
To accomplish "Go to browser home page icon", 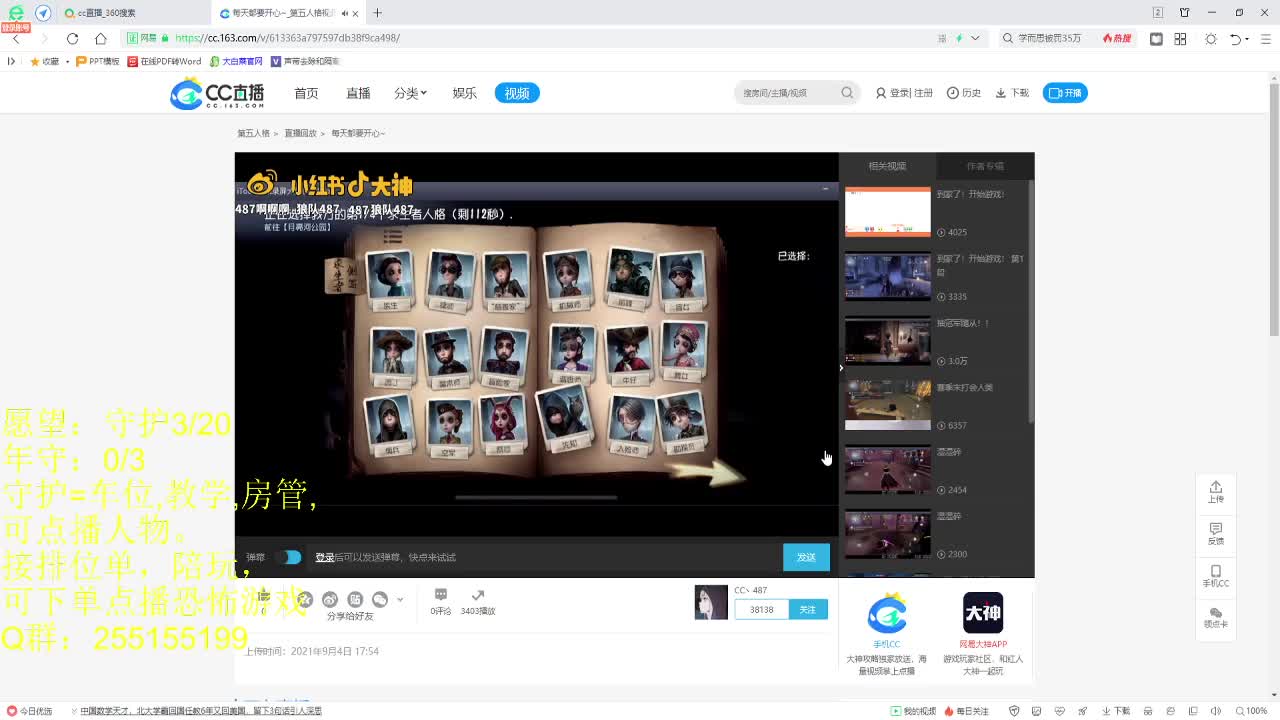I will 100,38.
